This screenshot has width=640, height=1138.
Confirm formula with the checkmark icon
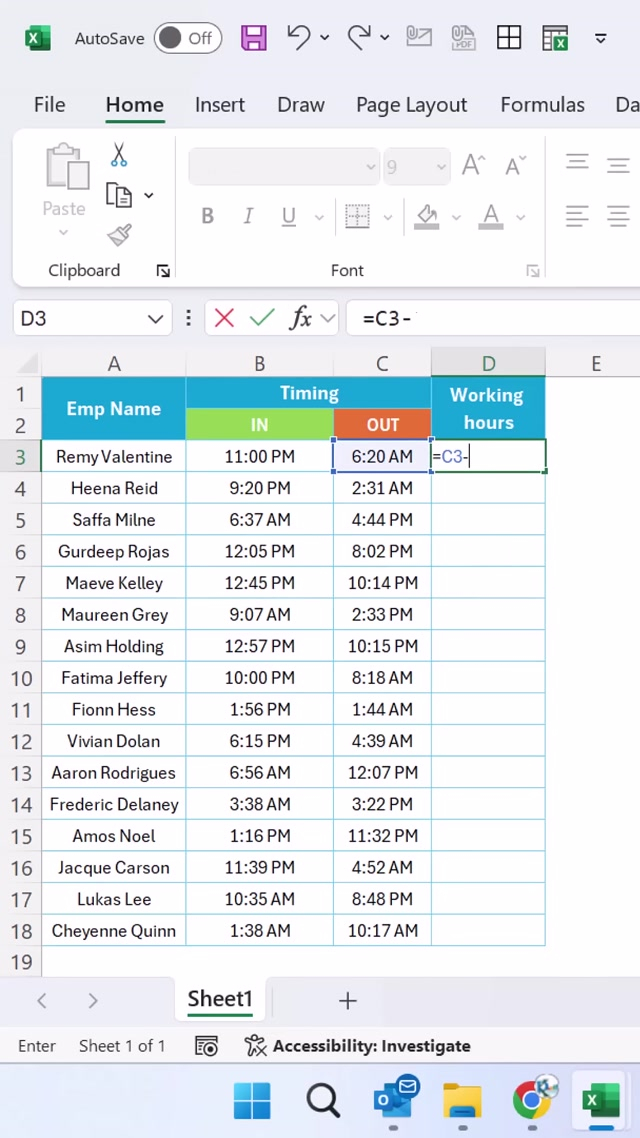[262, 318]
